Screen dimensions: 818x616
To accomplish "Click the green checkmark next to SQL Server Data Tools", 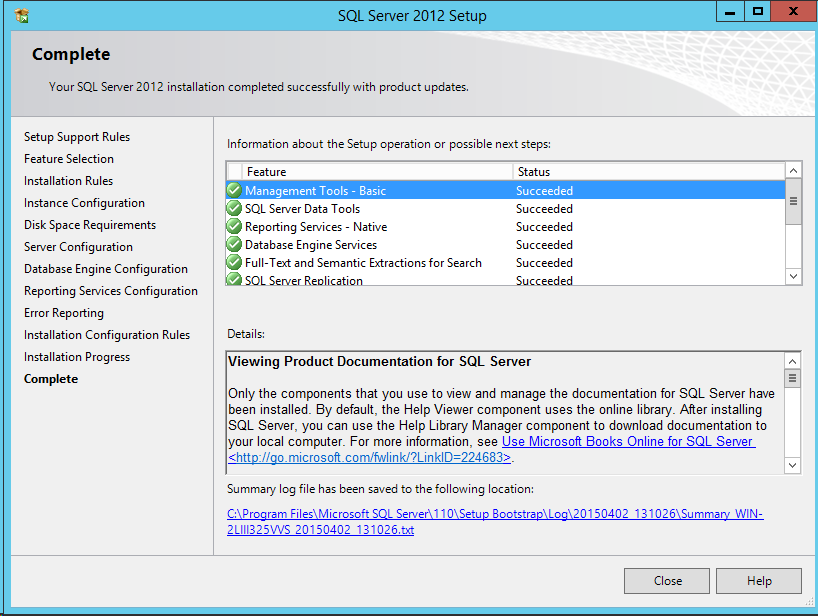I will [x=234, y=209].
